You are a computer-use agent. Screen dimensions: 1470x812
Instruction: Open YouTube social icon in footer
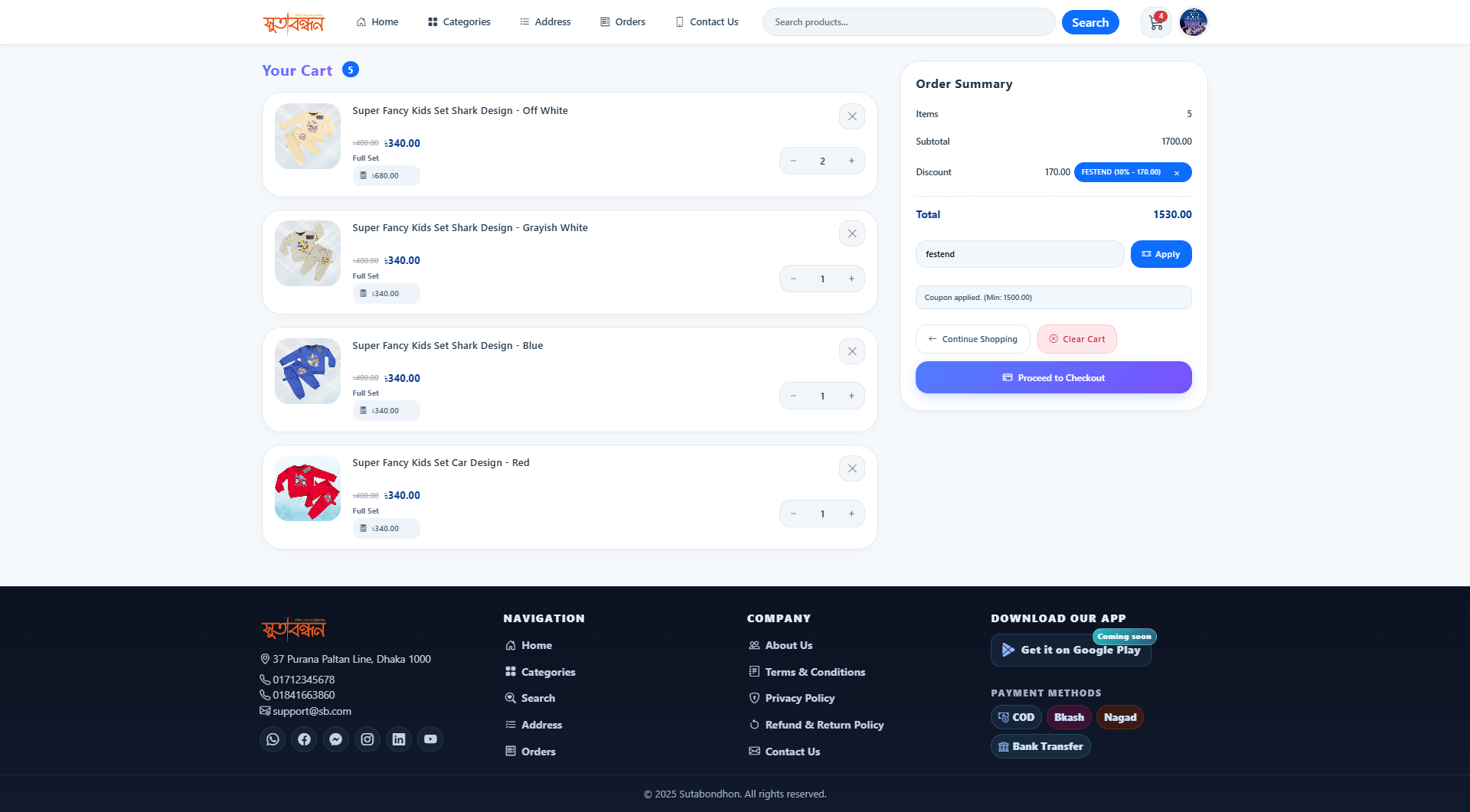[430, 739]
